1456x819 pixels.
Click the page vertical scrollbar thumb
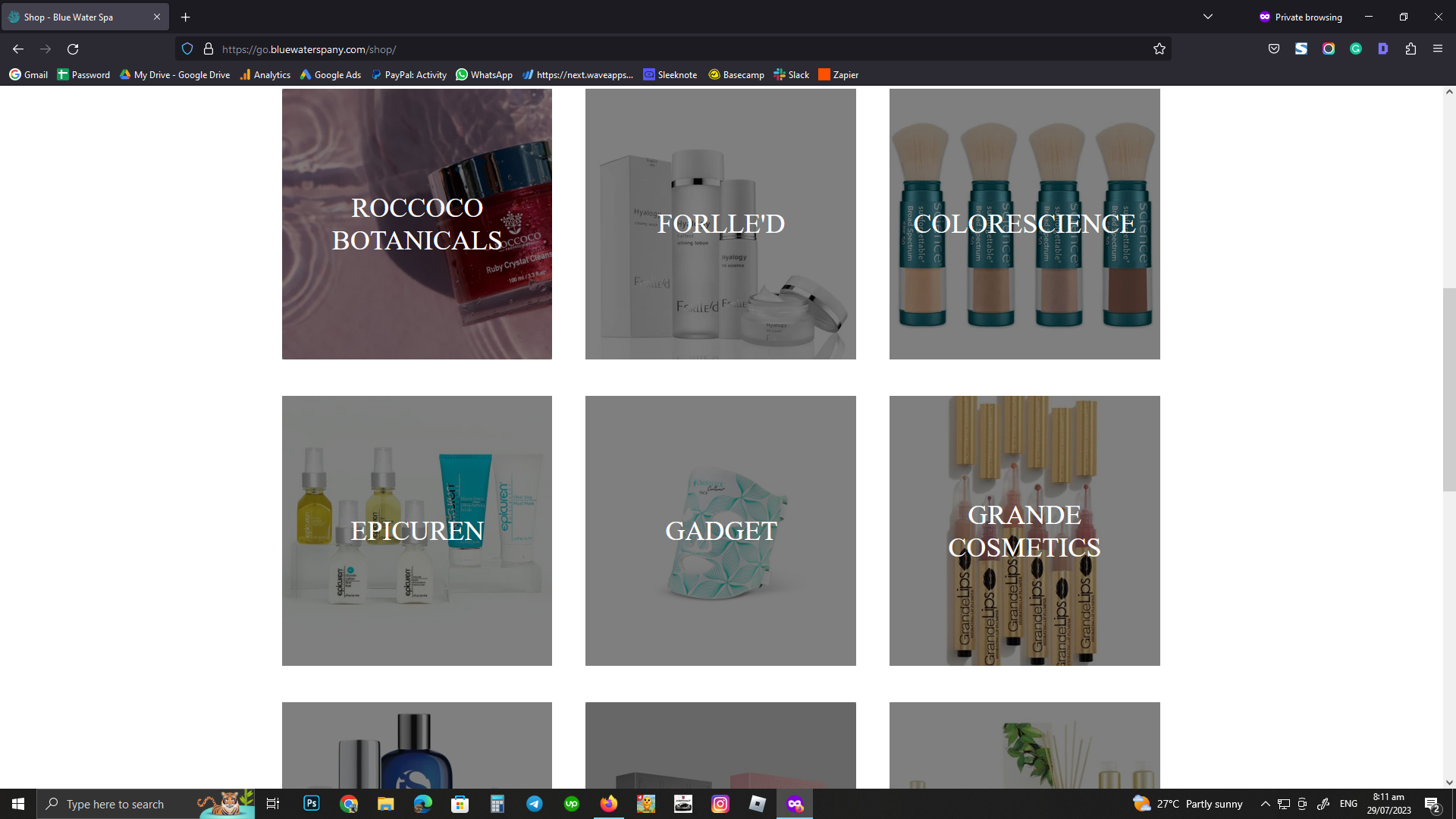(x=1449, y=390)
